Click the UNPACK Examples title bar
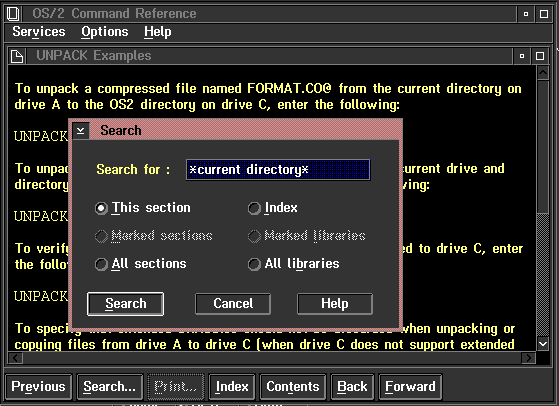 pos(269,56)
